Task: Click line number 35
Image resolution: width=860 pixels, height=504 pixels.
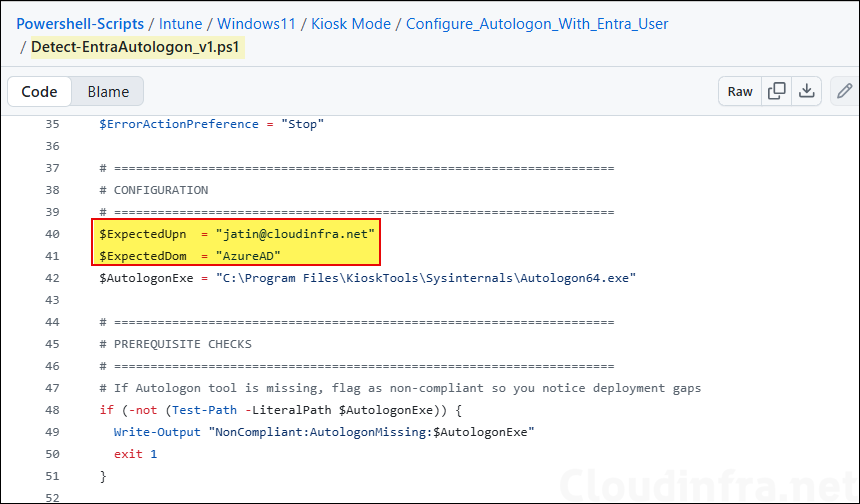Action: (52, 124)
